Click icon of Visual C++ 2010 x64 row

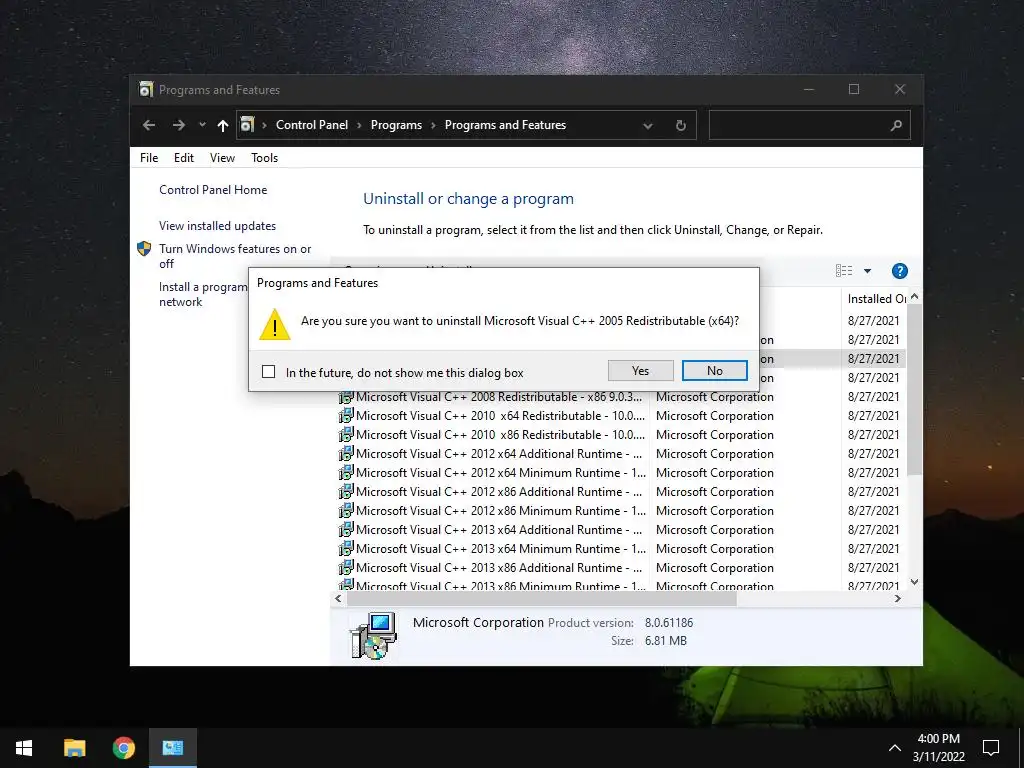click(x=346, y=415)
